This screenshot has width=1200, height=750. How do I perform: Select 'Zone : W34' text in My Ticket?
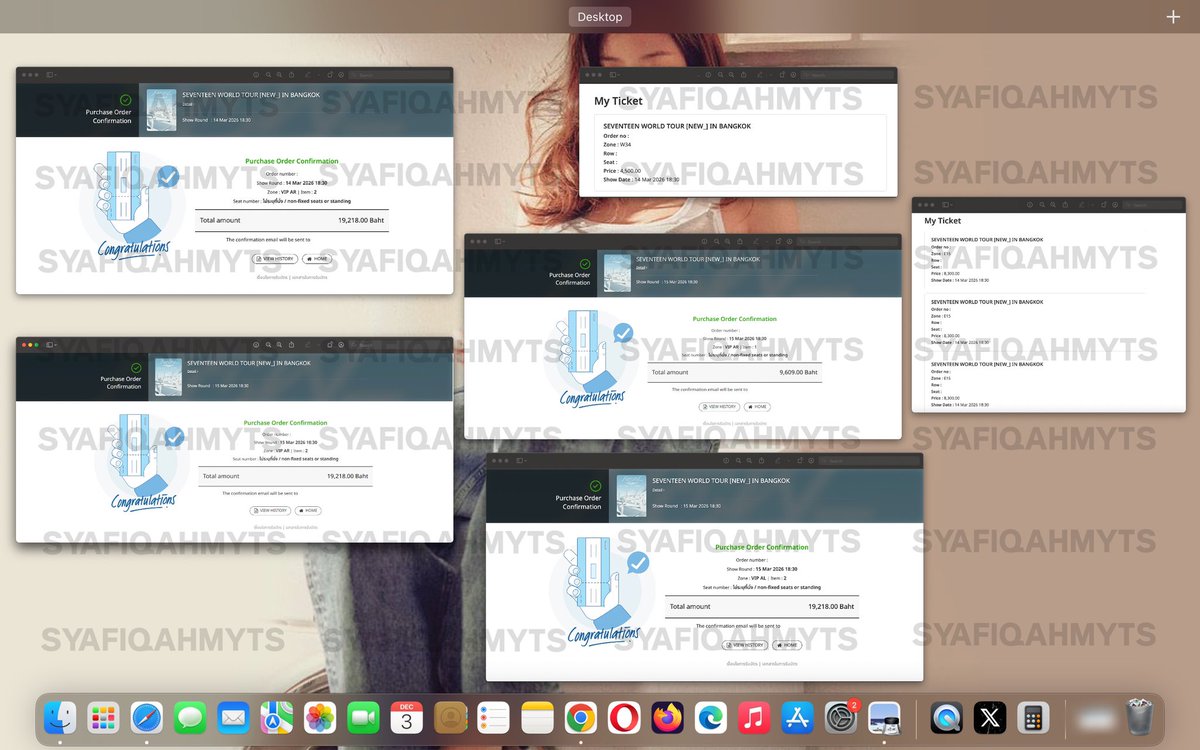(x=617, y=144)
